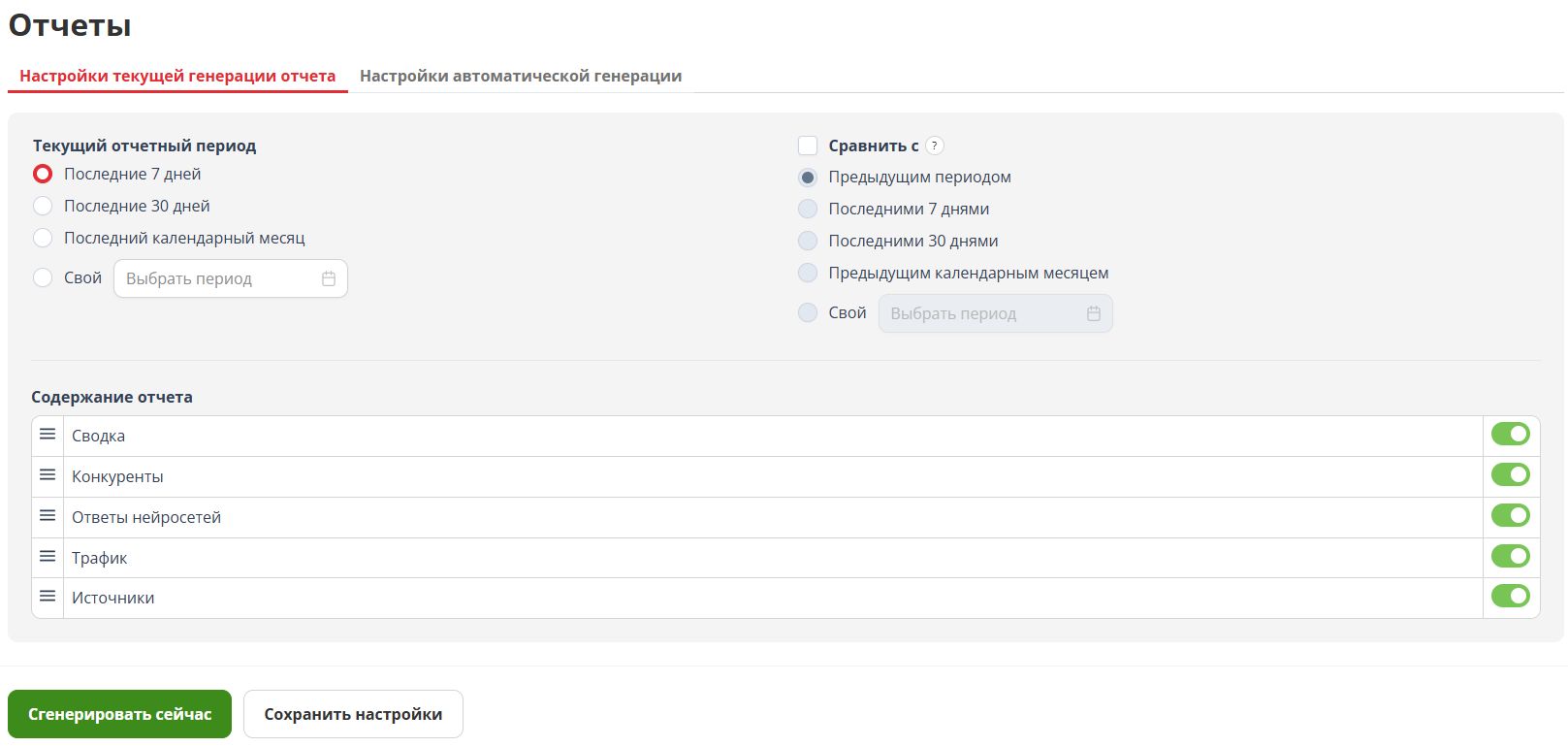Open Настройки автоматической генерации tab

(x=520, y=76)
